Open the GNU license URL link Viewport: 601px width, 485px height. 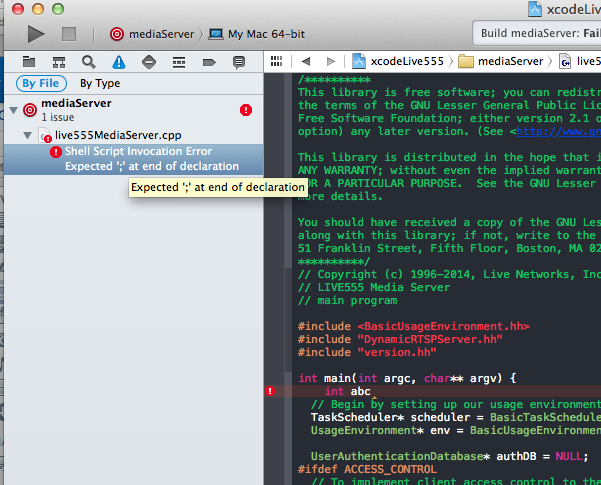tap(558, 131)
